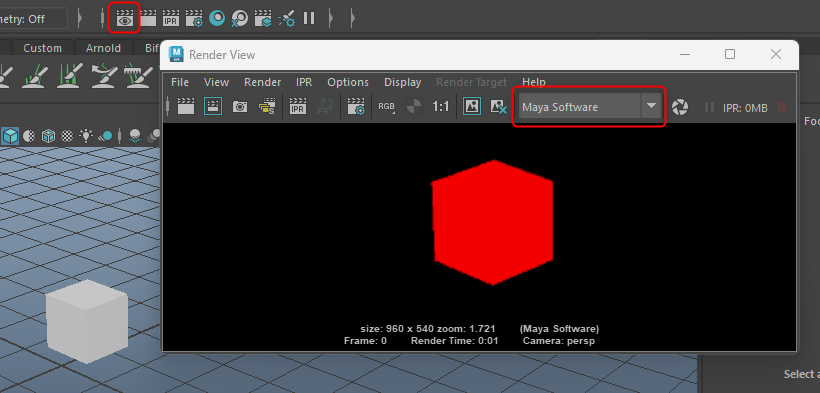Open Render View from the main status line
The image size is (820, 393).
click(124, 19)
